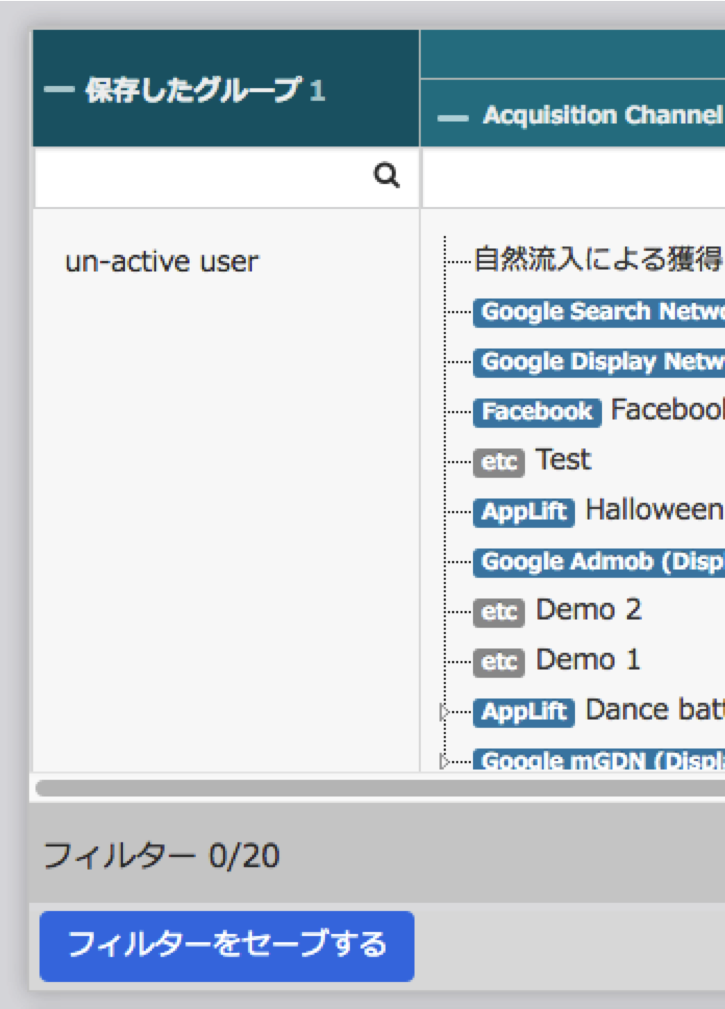Collapse the Acquisition Channel column
Image resolution: width=725 pixels, height=1009 pixels.
click(453, 118)
